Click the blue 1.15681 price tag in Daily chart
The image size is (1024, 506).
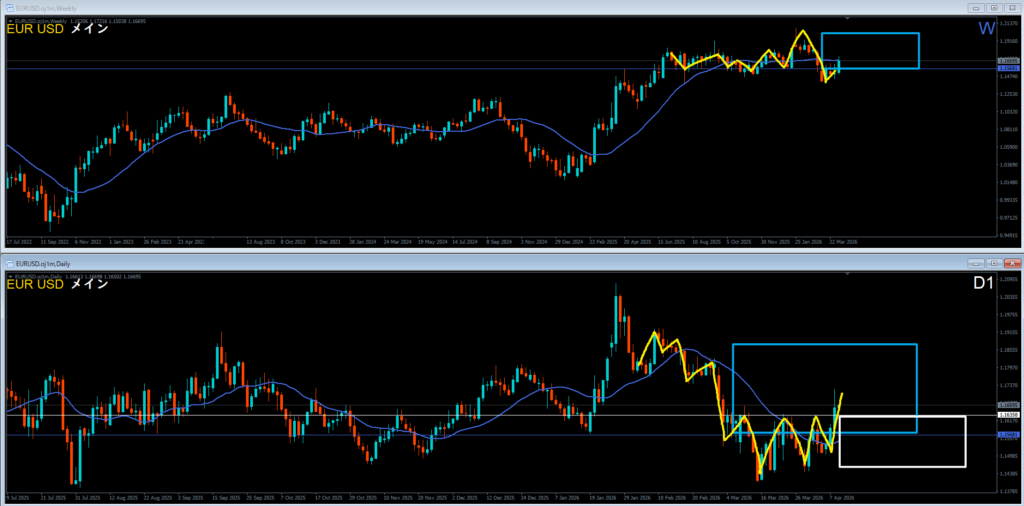[1008, 434]
